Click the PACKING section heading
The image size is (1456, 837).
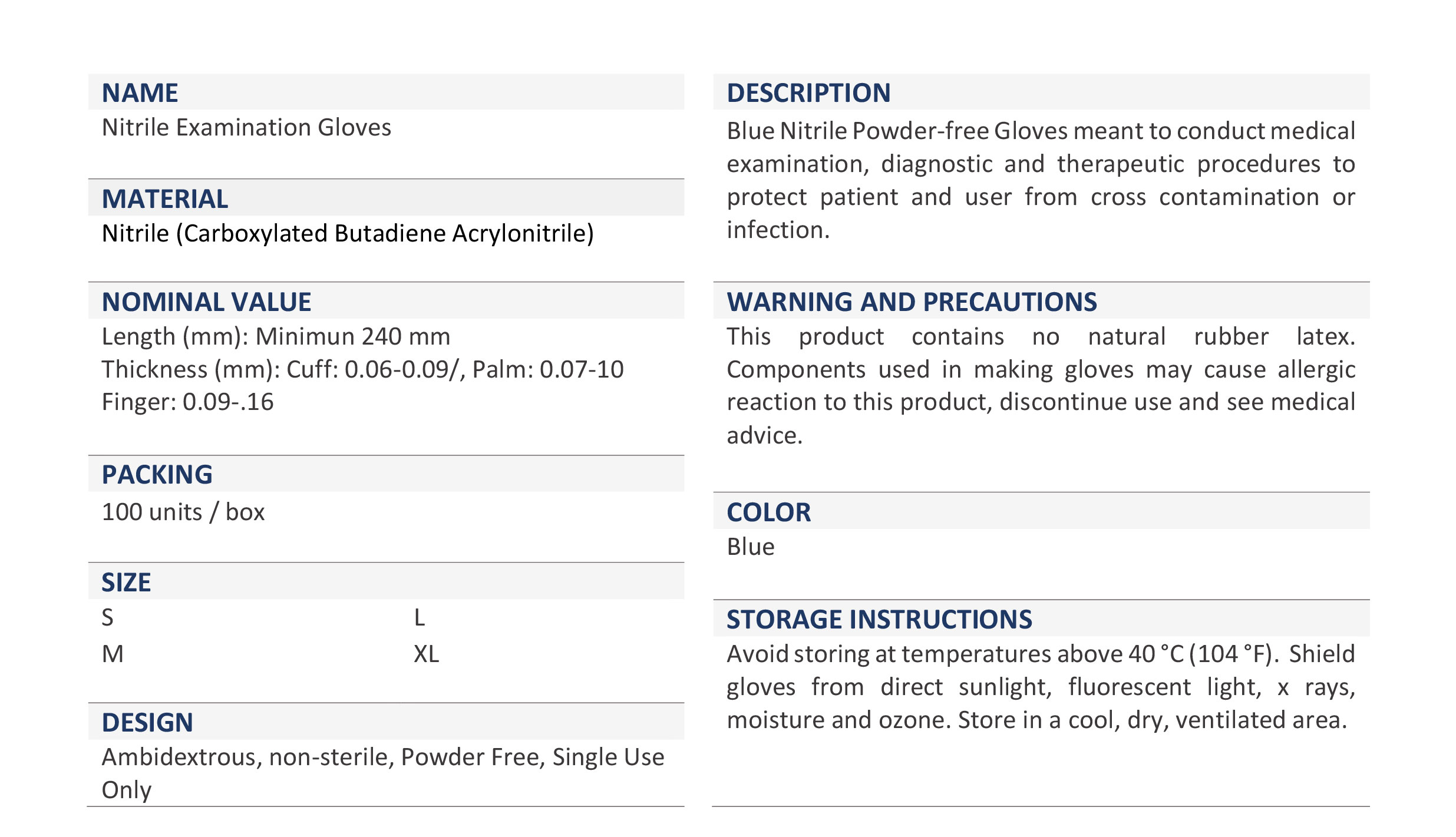tap(157, 475)
